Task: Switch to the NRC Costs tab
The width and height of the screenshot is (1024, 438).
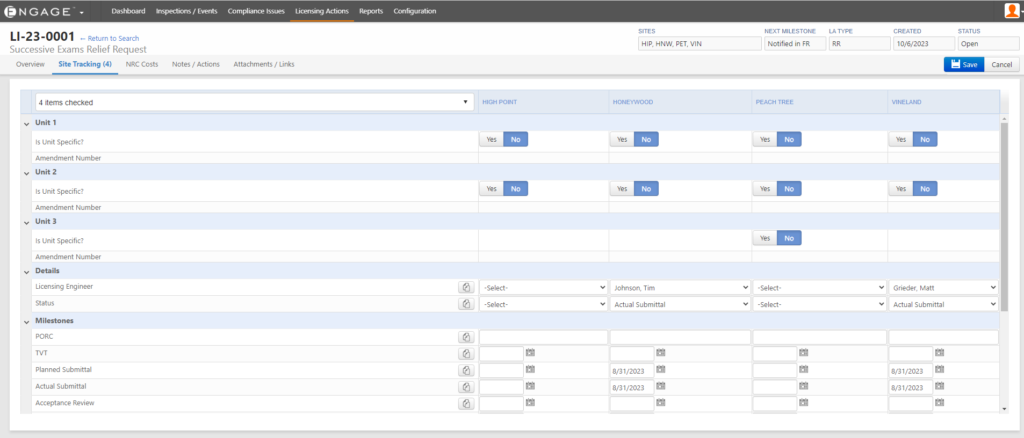Action: coord(142,64)
